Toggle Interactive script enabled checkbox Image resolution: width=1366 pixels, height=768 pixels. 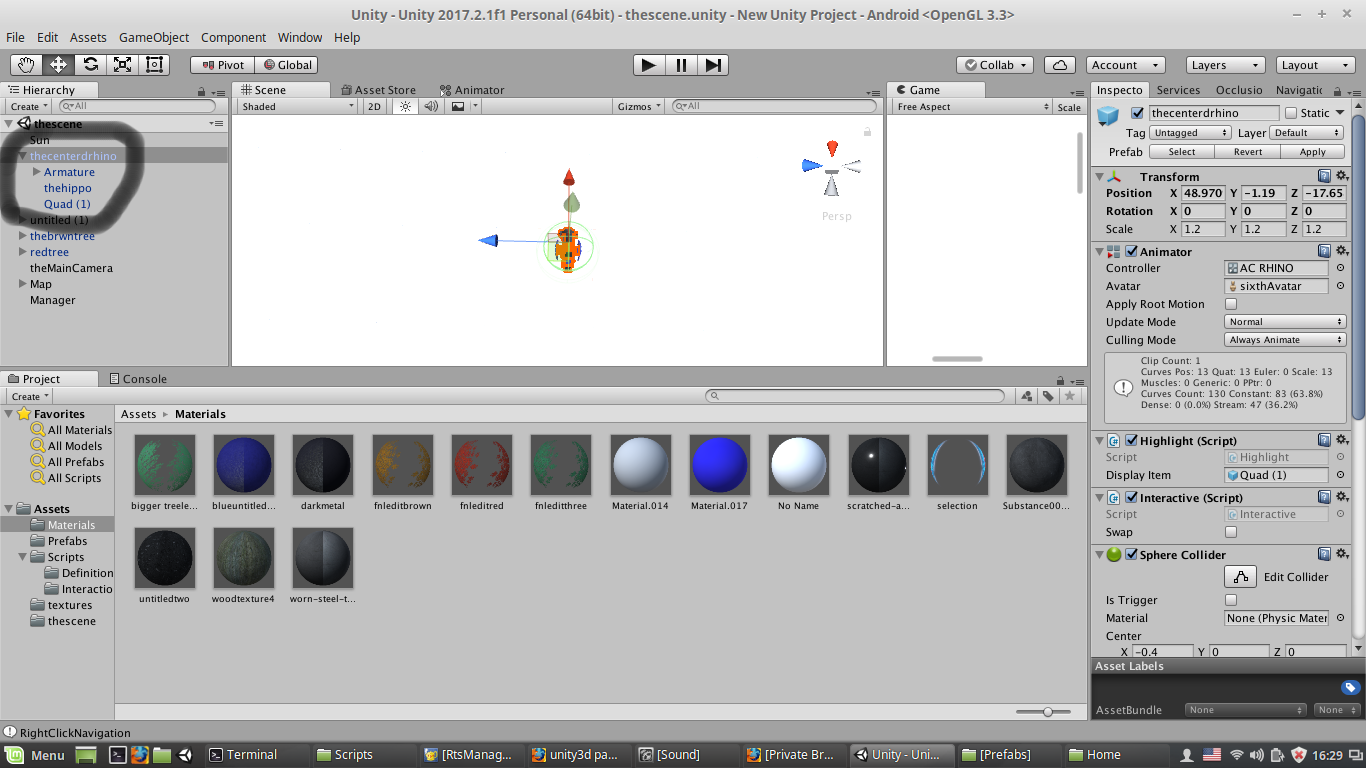tap(1132, 497)
